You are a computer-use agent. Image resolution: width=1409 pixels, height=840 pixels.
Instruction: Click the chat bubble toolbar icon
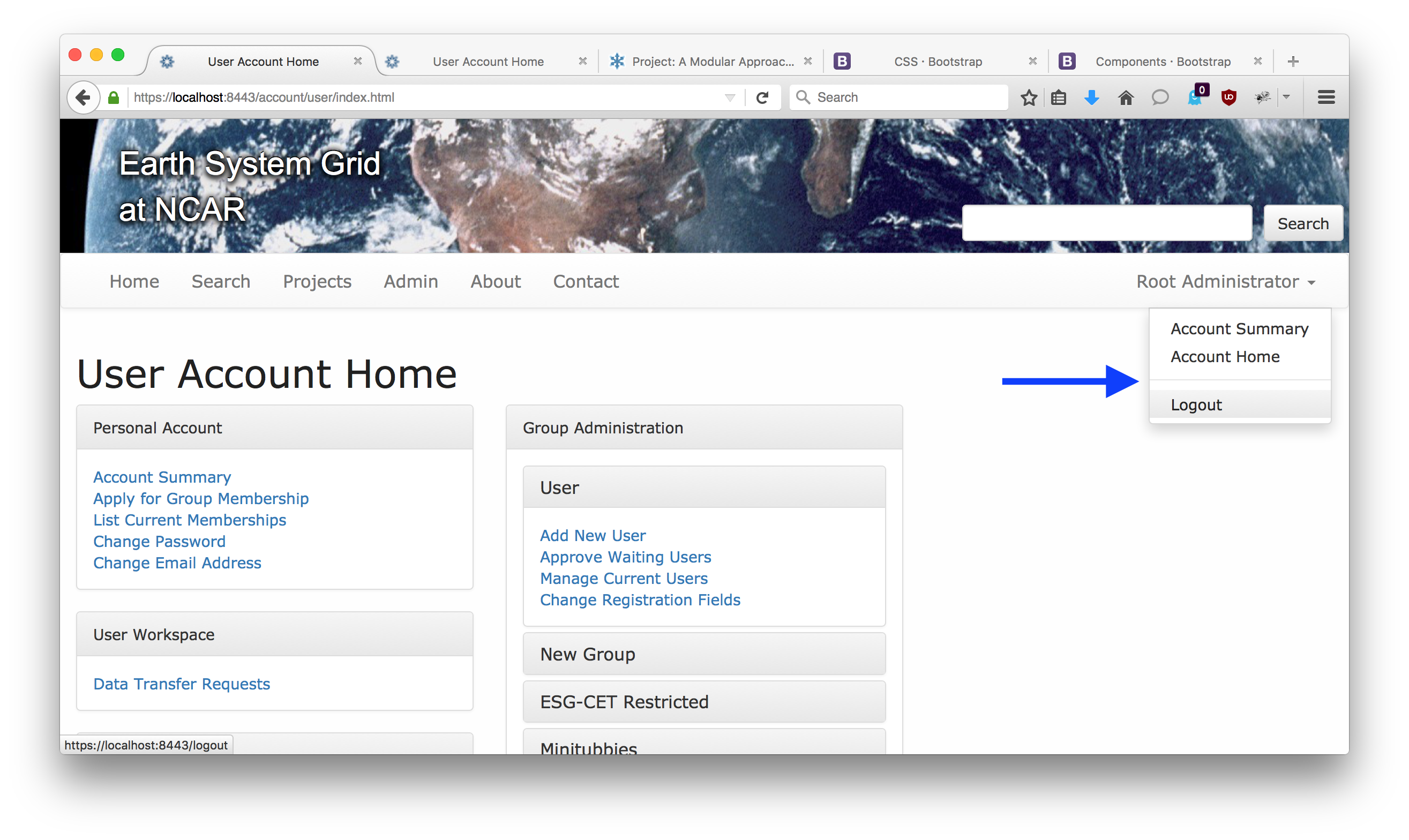point(1159,97)
